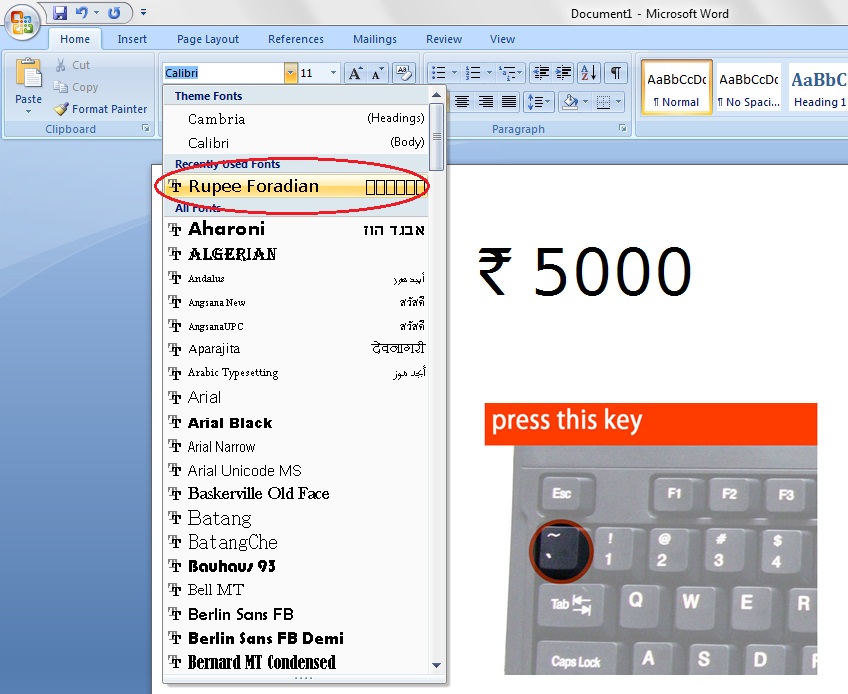Viewport: 848px width, 694px height.
Task: Switch to the Home tab
Action: point(75,39)
